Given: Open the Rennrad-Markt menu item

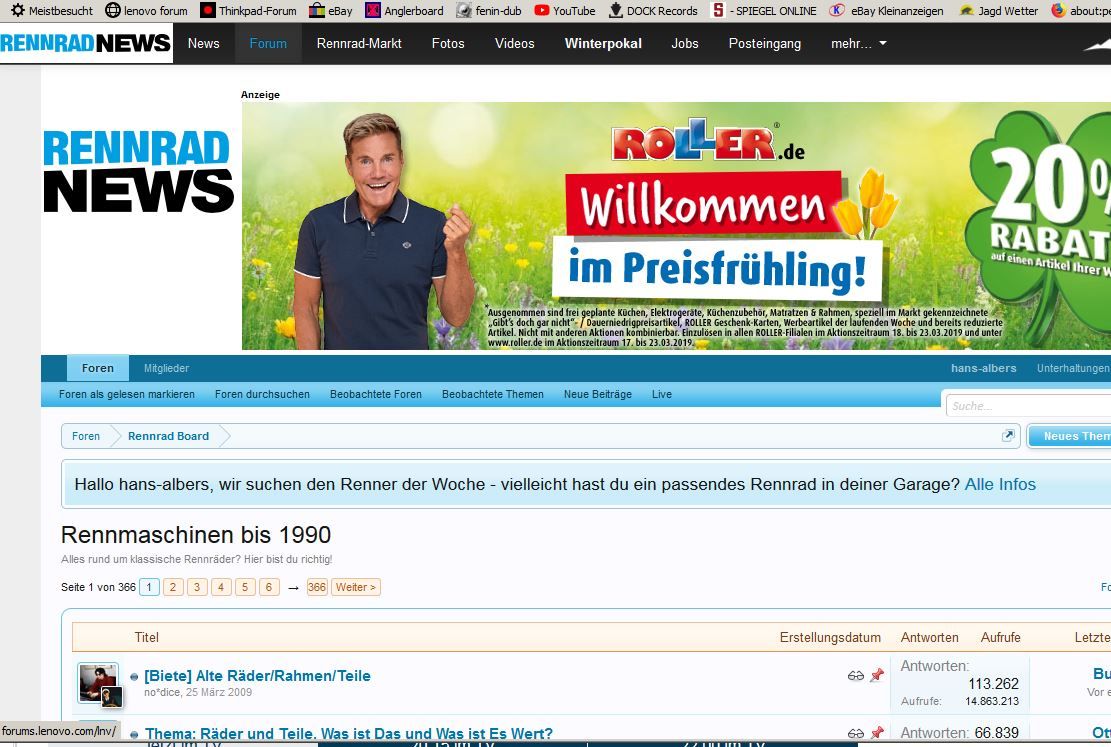Looking at the screenshot, I should (359, 44).
